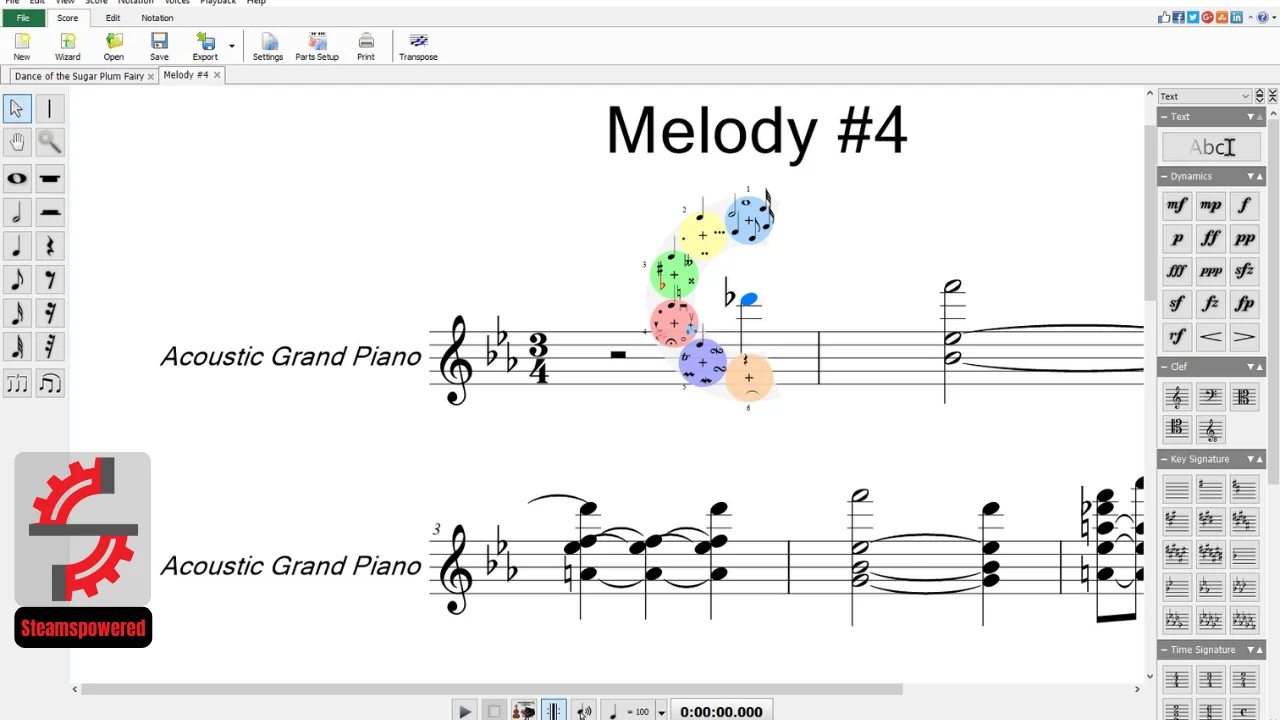Pick the green radial menu bubble

674,274
